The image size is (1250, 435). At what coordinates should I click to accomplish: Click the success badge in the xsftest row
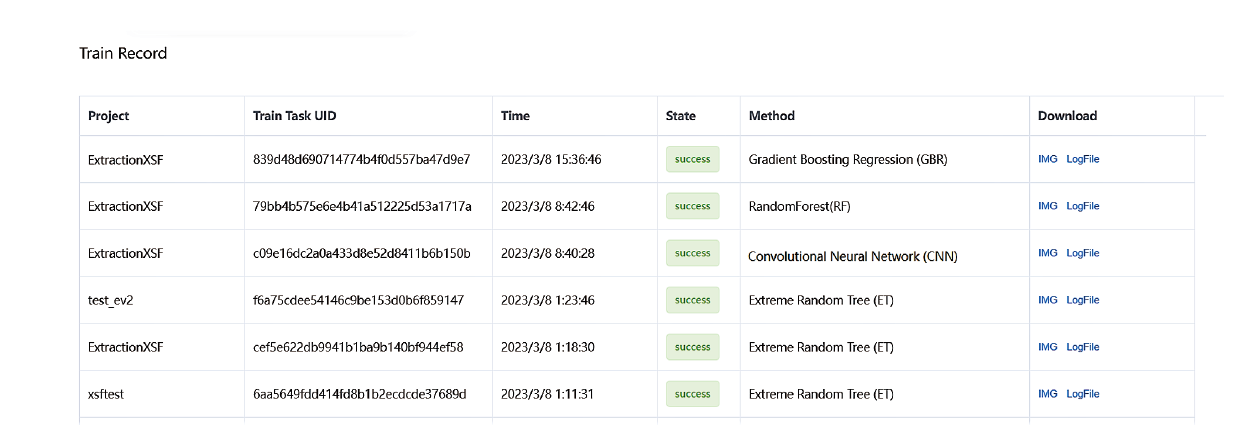[x=692, y=394]
